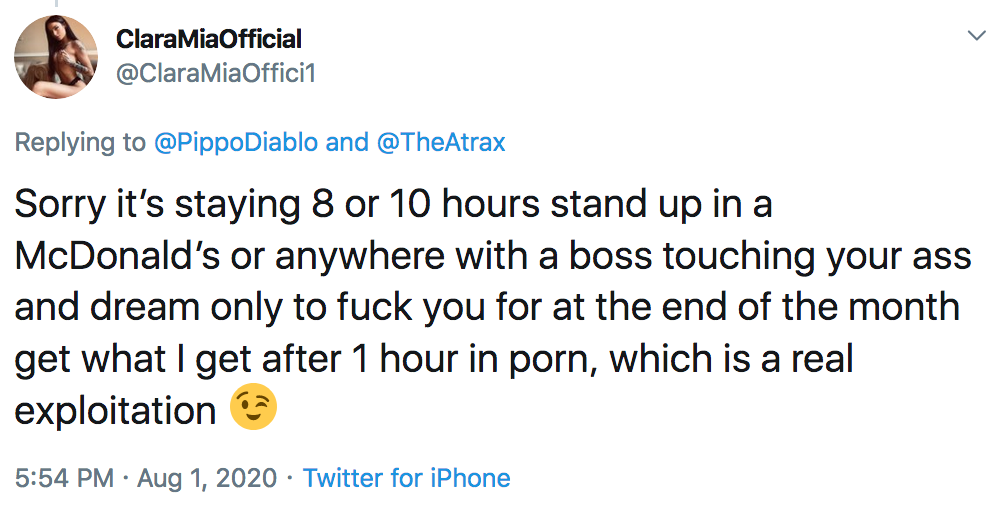
Task: Click the "Replying to" label text
Action: (x=80, y=142)
